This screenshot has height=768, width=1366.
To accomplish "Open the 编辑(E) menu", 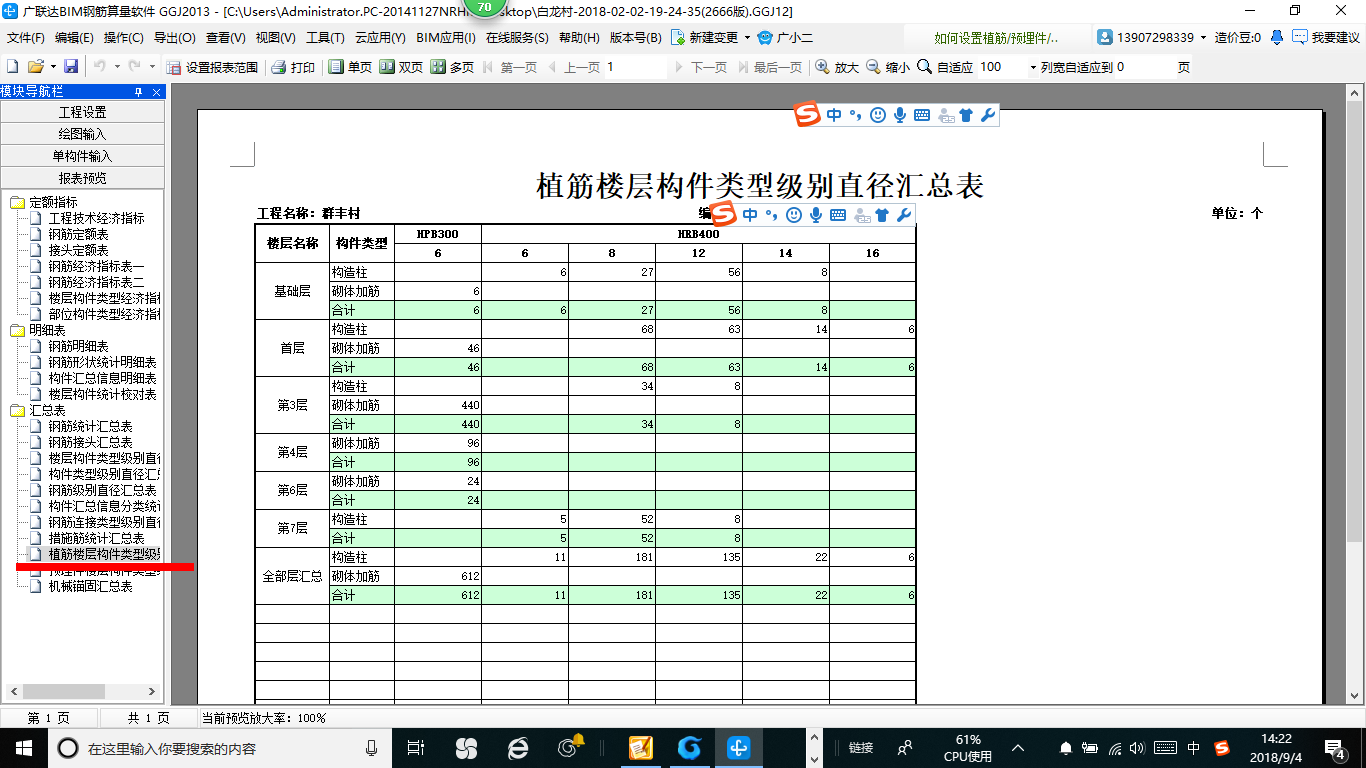I will coord(74,38).
